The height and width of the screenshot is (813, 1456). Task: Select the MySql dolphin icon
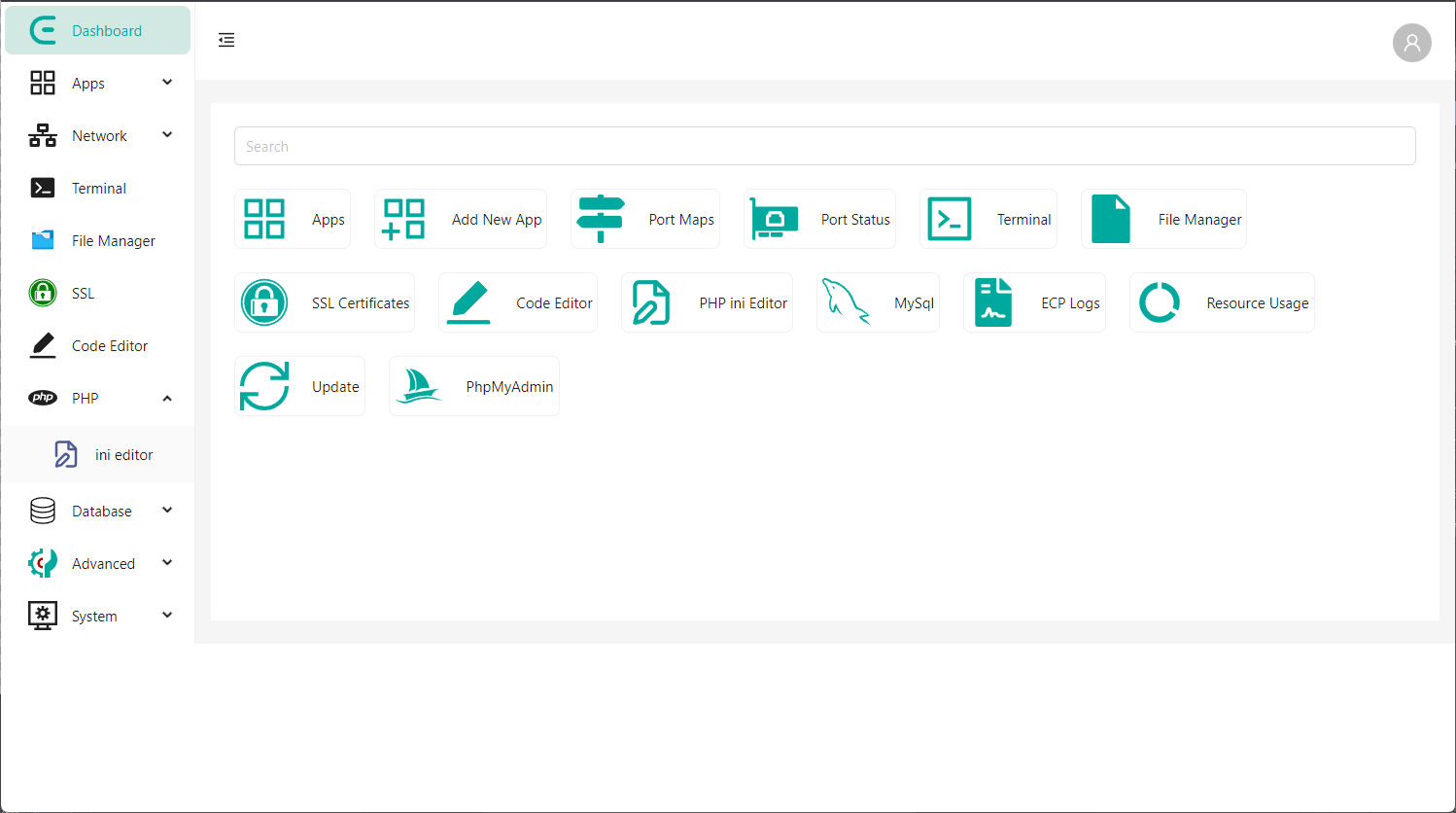(x=845, y=301)
